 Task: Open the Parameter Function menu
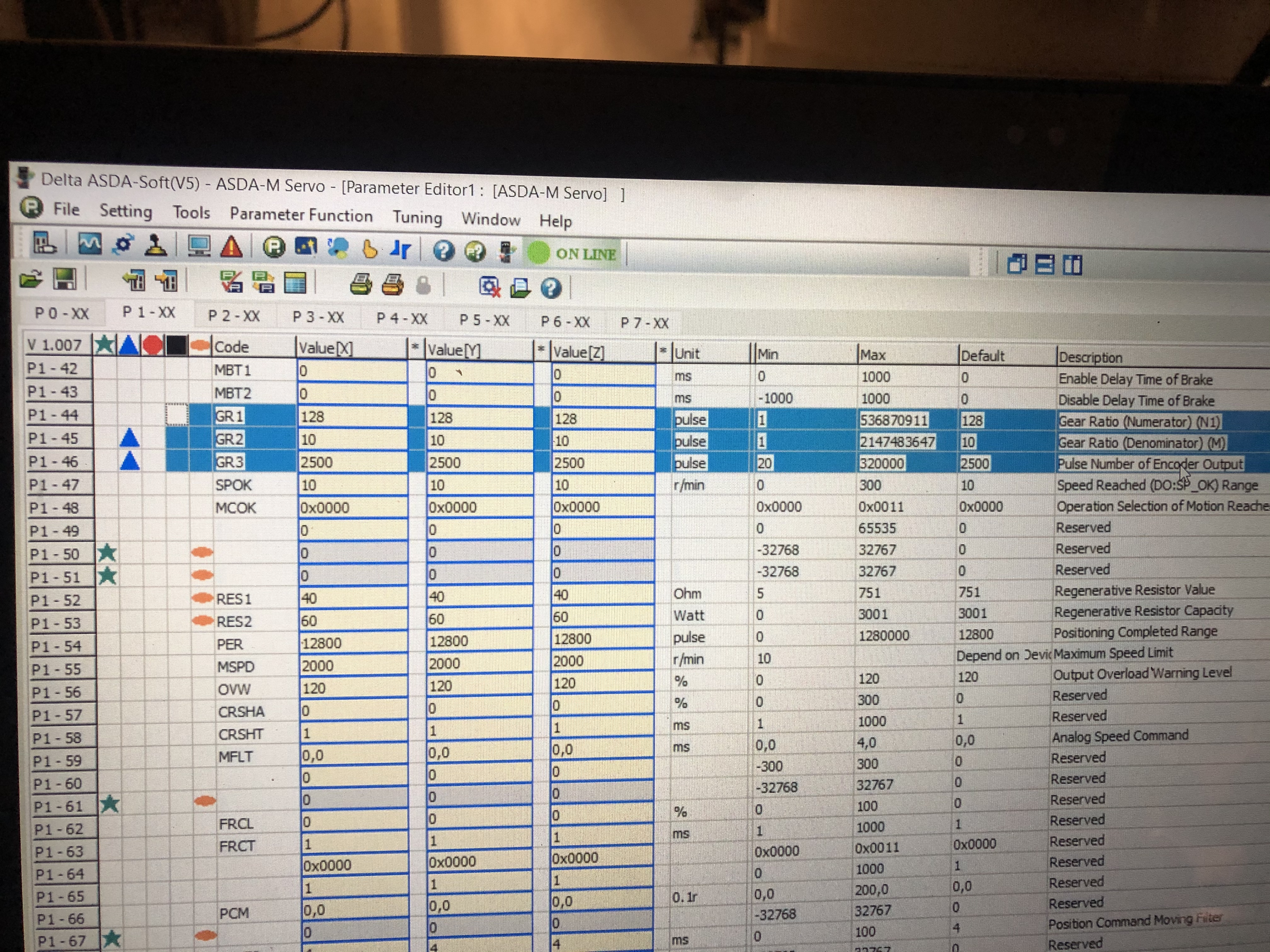[301, 215]
